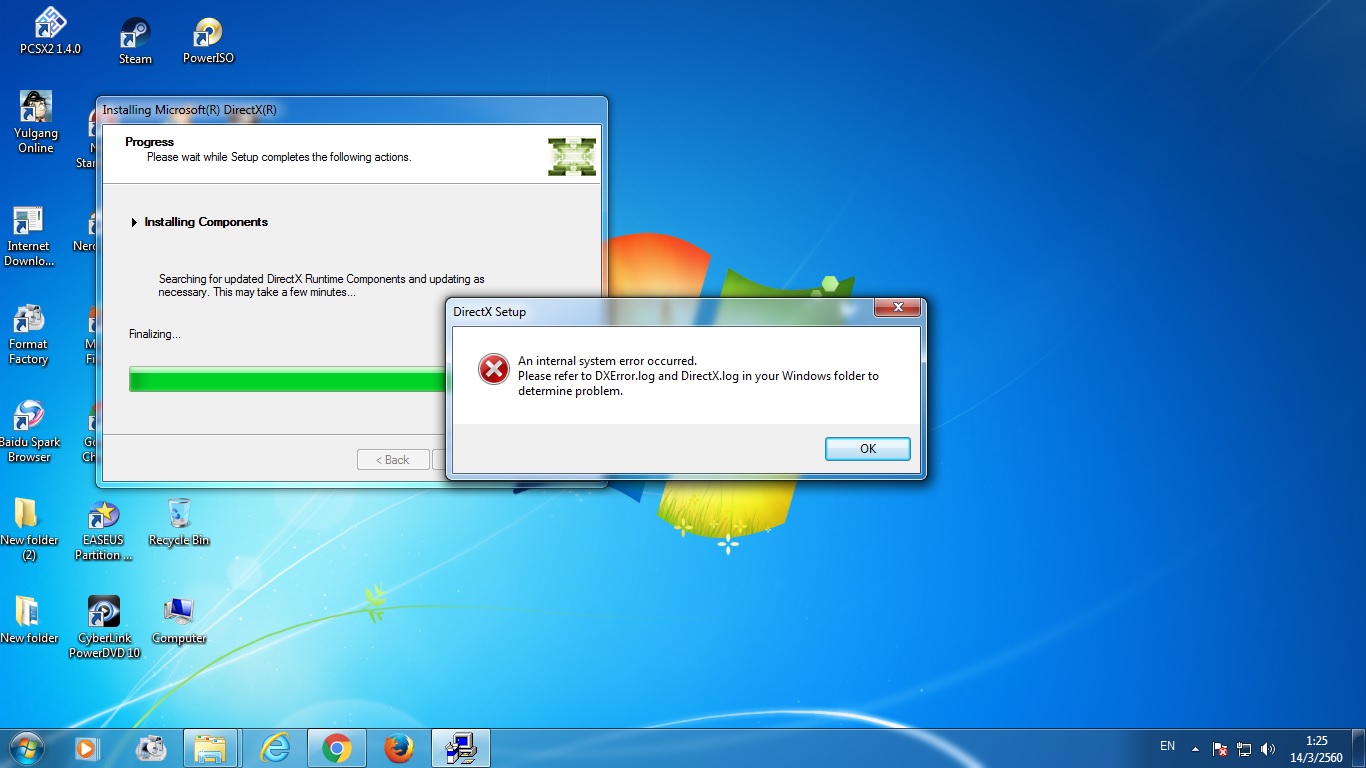
Task: Launch Firefox from the taskbar
Action: [398, 748]
